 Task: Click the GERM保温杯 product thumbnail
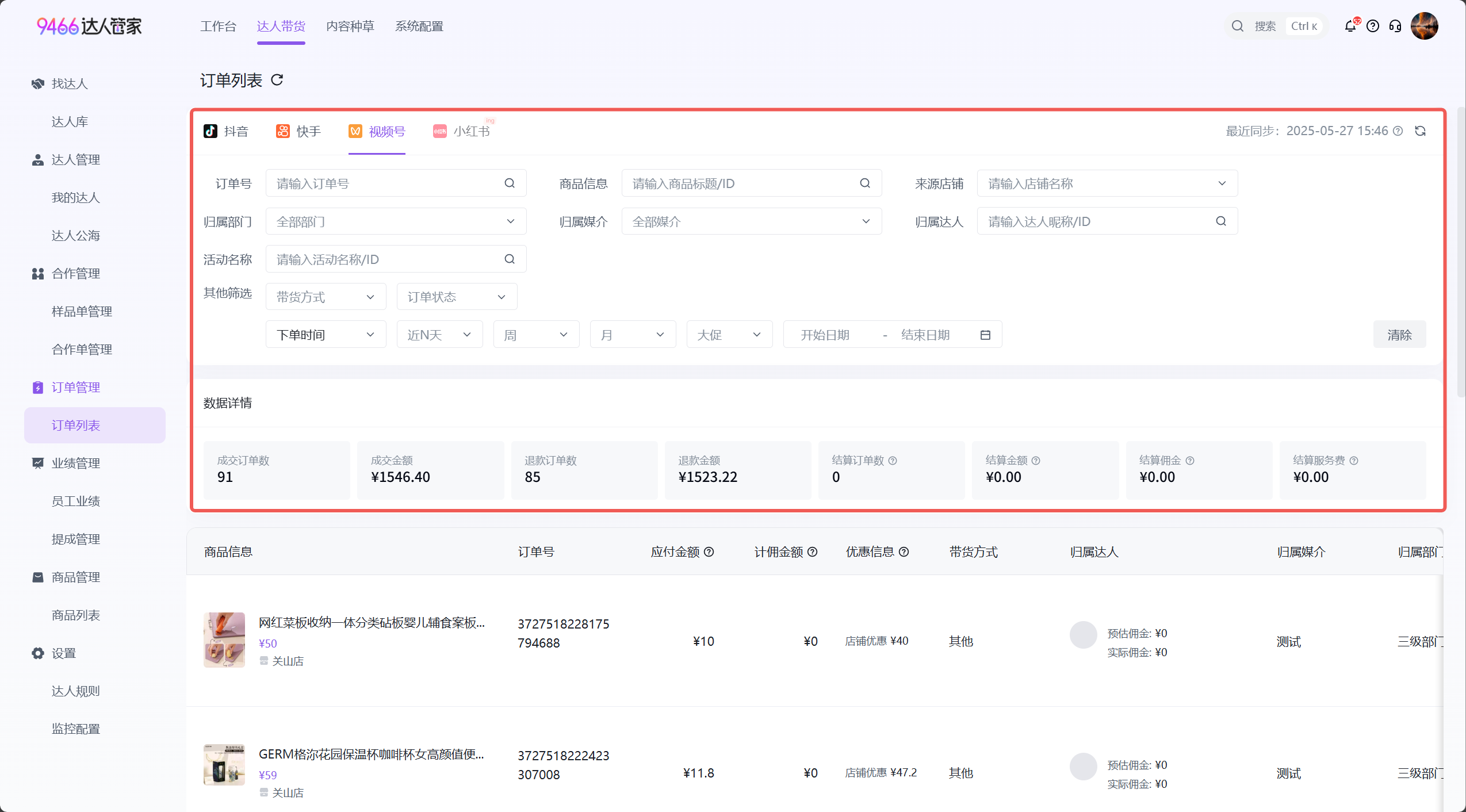pyautogui.click(x=224, y=765)
